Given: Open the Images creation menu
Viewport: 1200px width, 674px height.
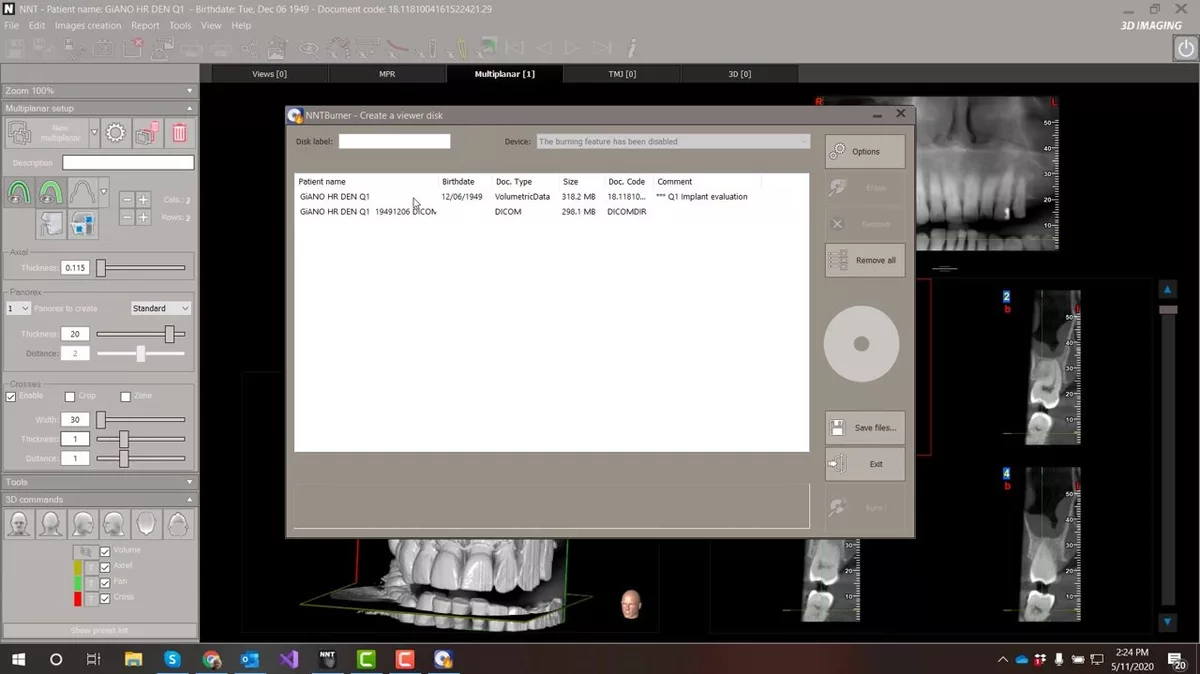Looking at the screenshot, I should tap(88, 25).
